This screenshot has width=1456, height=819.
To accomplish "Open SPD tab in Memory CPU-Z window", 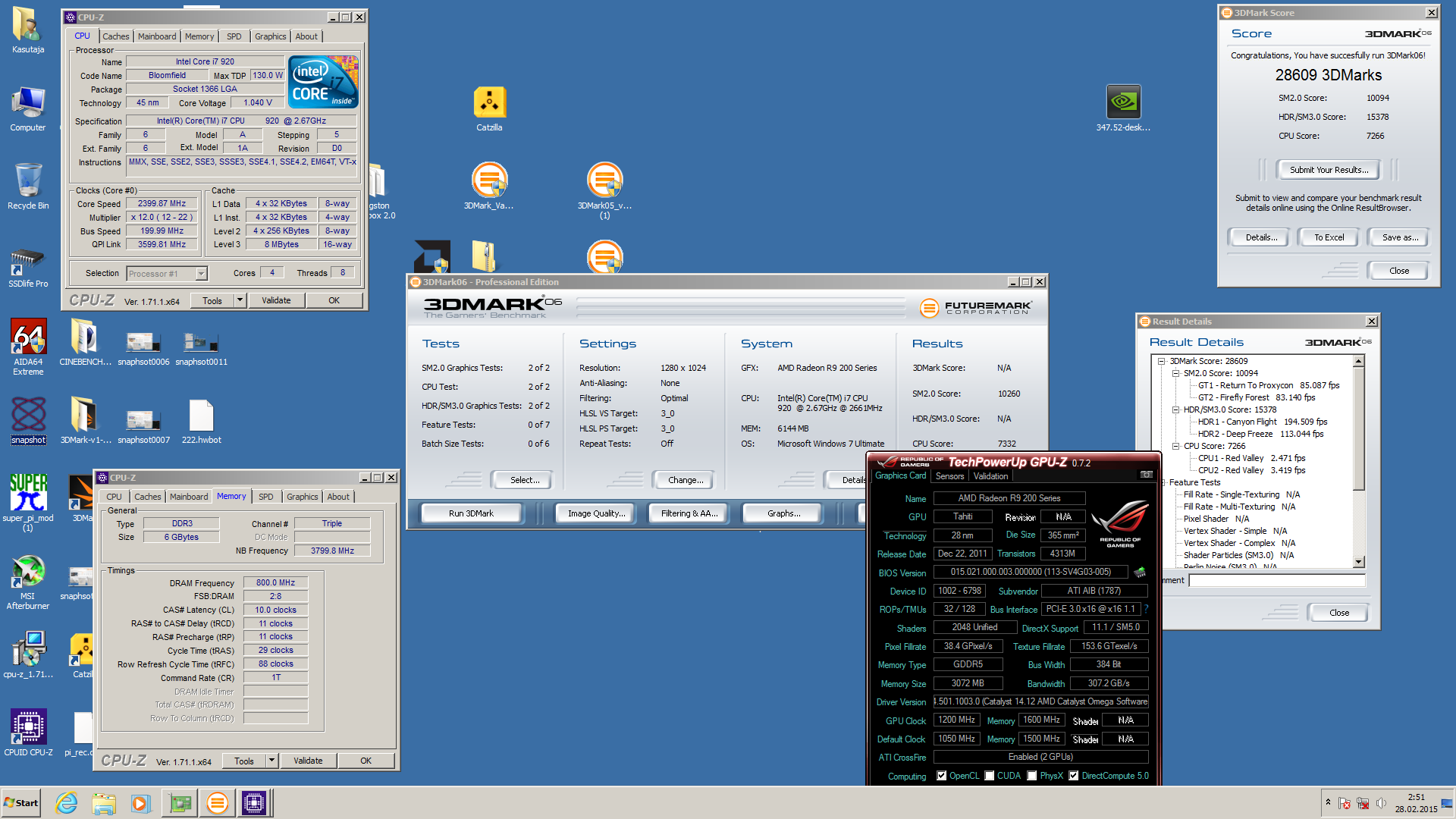I will (x=265, y=497).
